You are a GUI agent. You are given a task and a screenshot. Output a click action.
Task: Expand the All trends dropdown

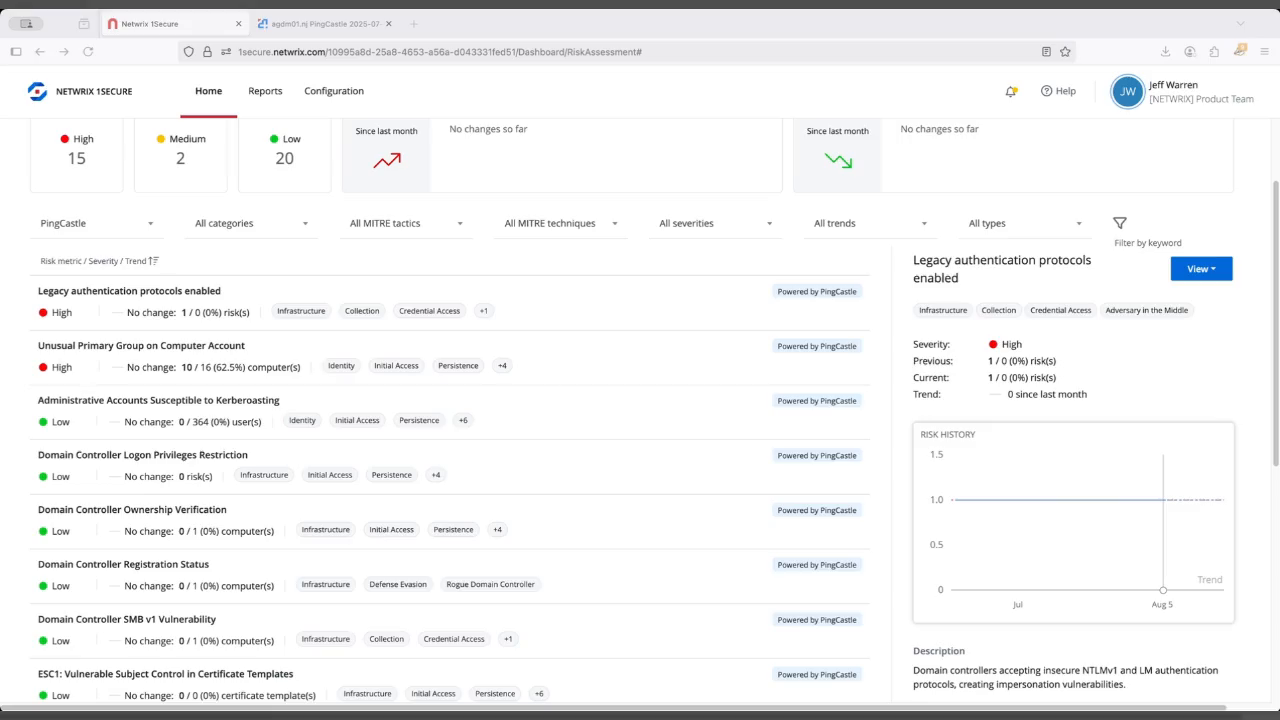pos(870,224)
